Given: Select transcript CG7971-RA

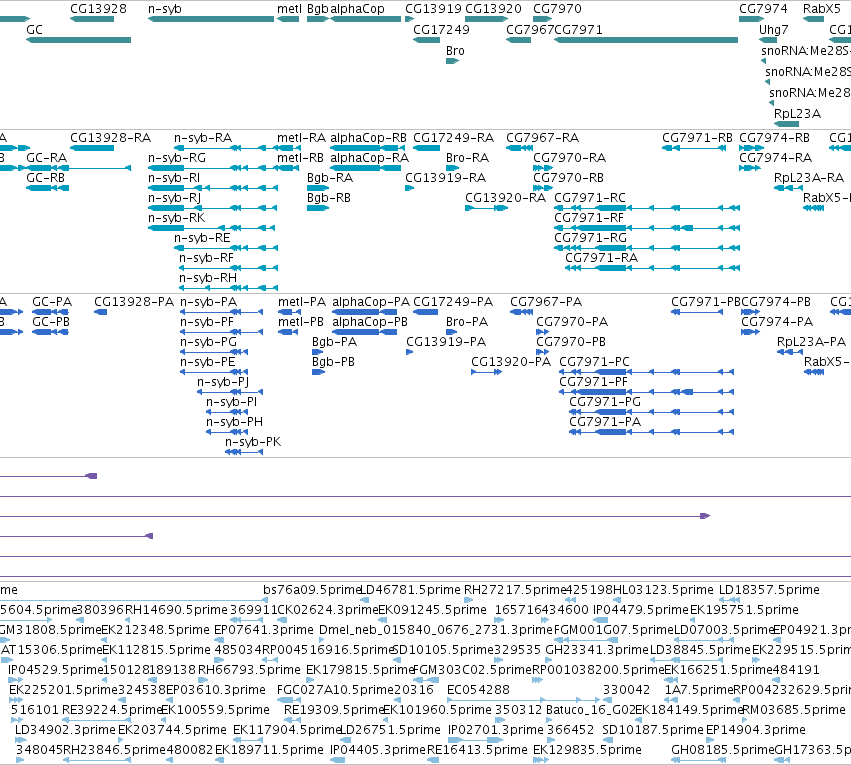Looking at the screenshot, I should coord(601,258).
